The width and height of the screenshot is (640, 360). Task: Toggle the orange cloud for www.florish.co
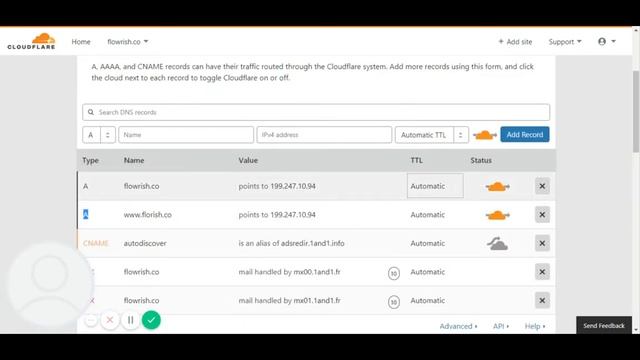pos(497,215)
